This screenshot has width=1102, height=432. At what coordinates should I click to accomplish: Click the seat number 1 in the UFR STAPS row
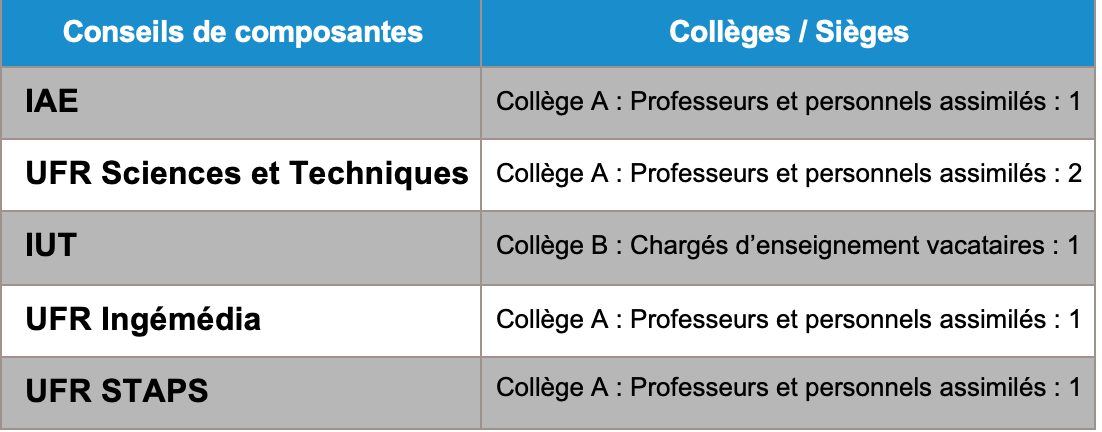tap(1074, 389)
